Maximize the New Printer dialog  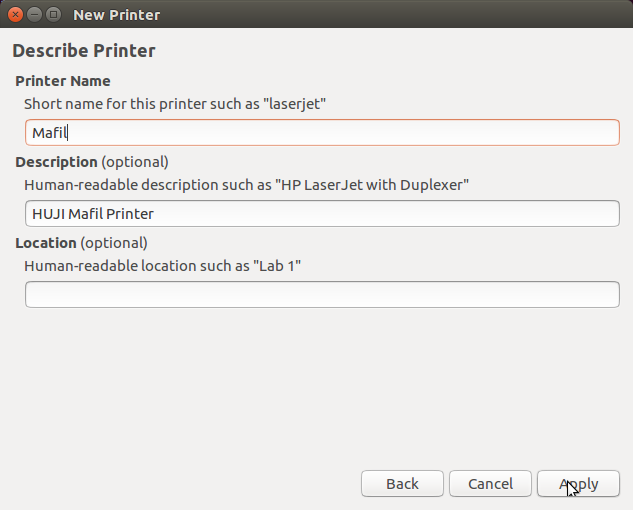(x=53, y=15)
